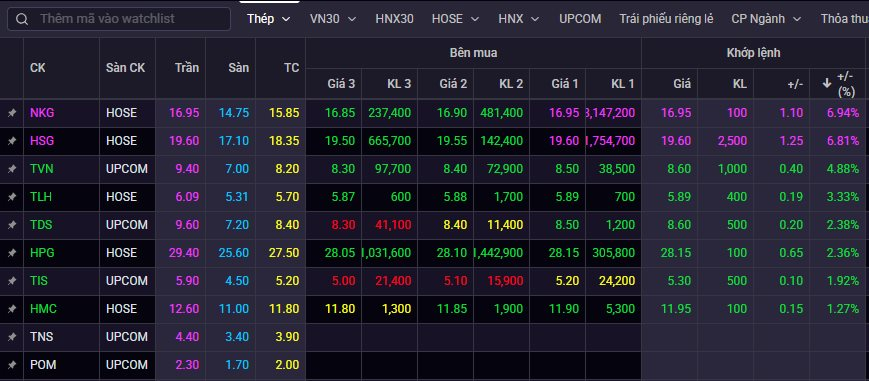Image resolution: width=869 pixels, height=381 pixels.
Task: Toggle the pin icon for HSG
Action: pyautogui.click(x=12, y=141)
